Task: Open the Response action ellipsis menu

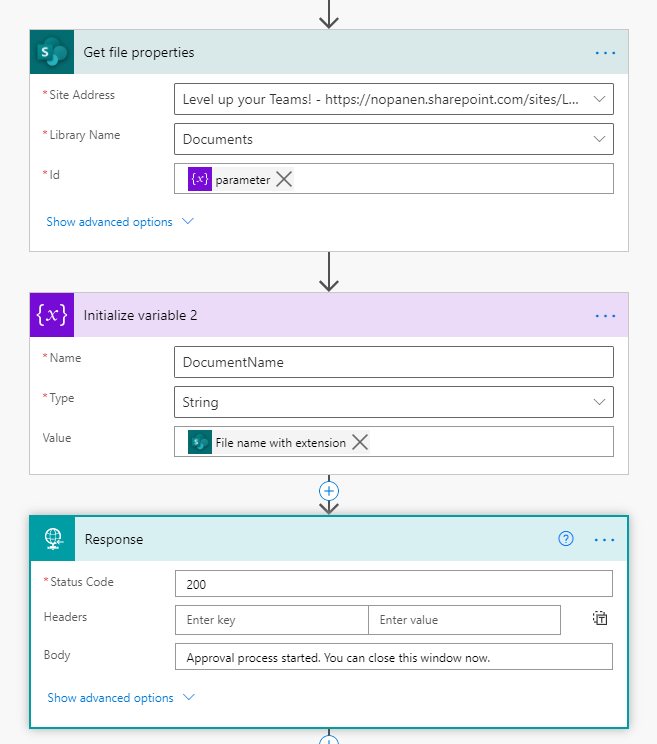Action: click(605, 539)
